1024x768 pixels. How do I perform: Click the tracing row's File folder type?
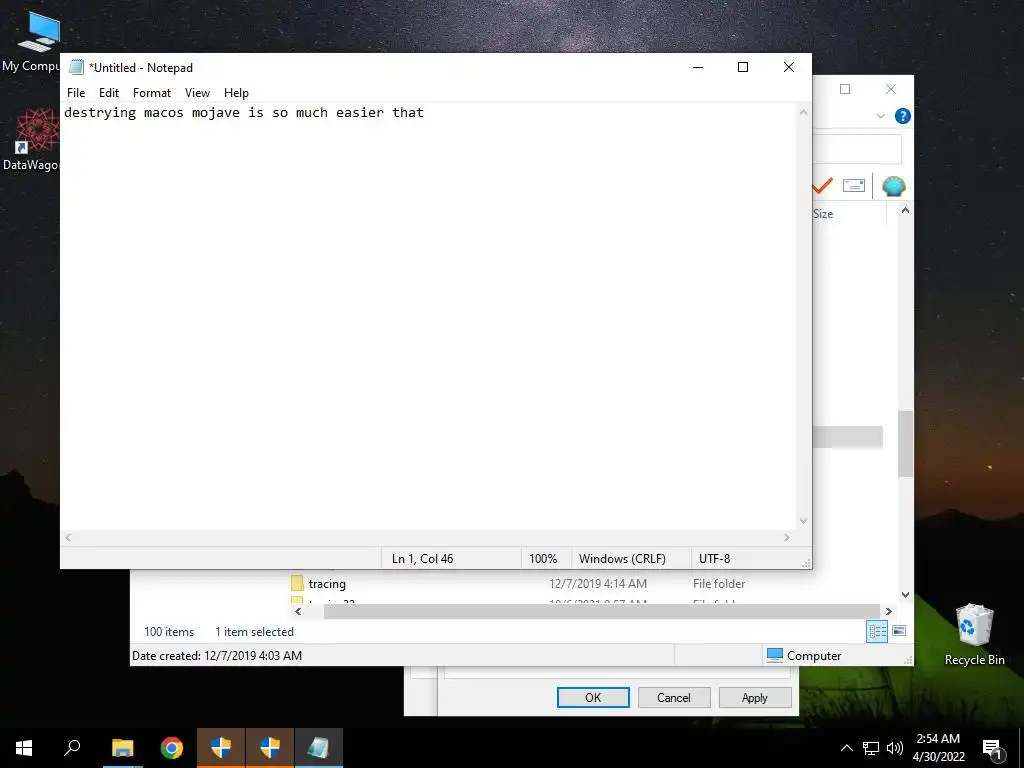coord(718,584)
